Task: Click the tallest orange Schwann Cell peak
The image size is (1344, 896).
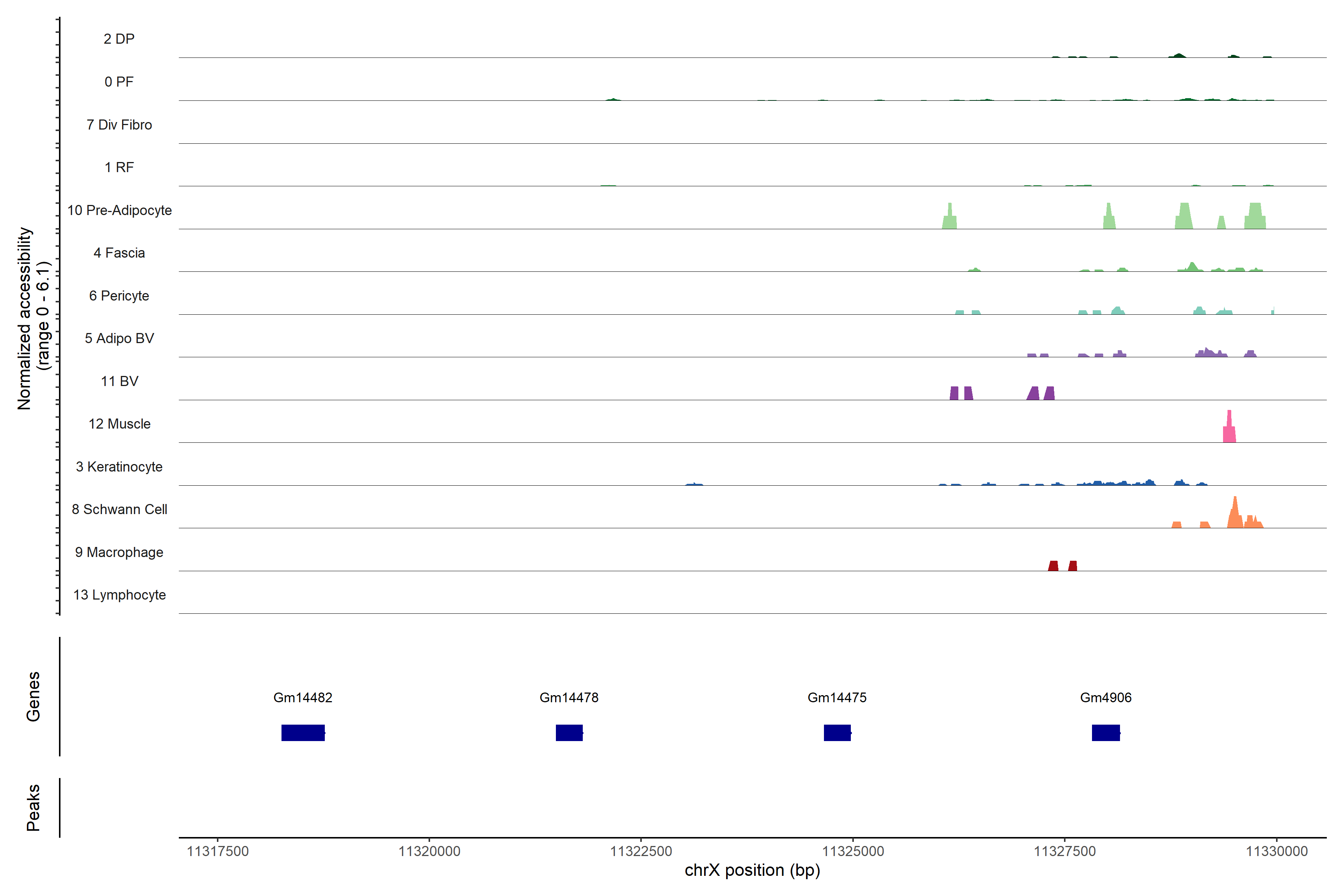Action: pos(1235,514)
